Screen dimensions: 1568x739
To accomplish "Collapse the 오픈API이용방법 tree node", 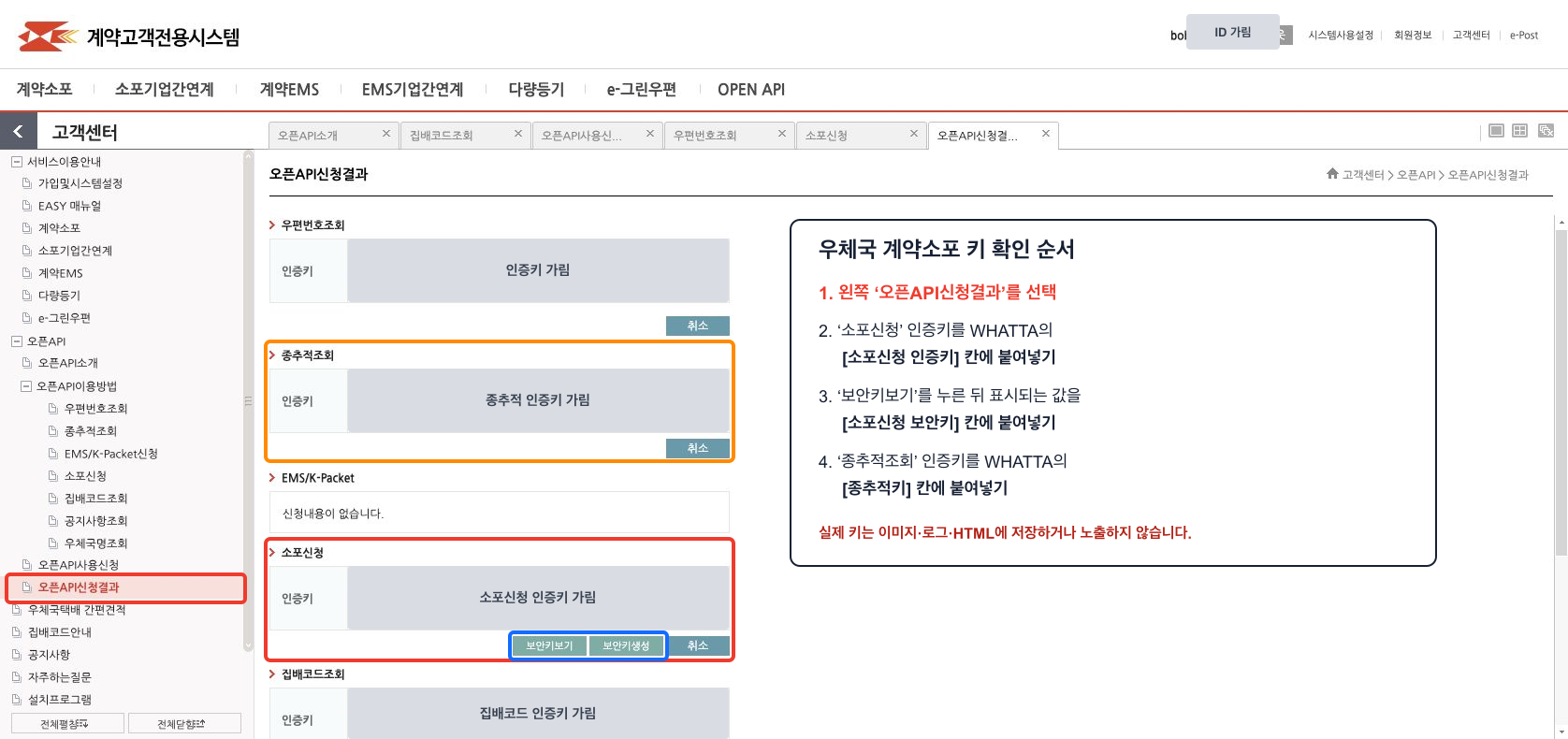I will tap(26, 386).
